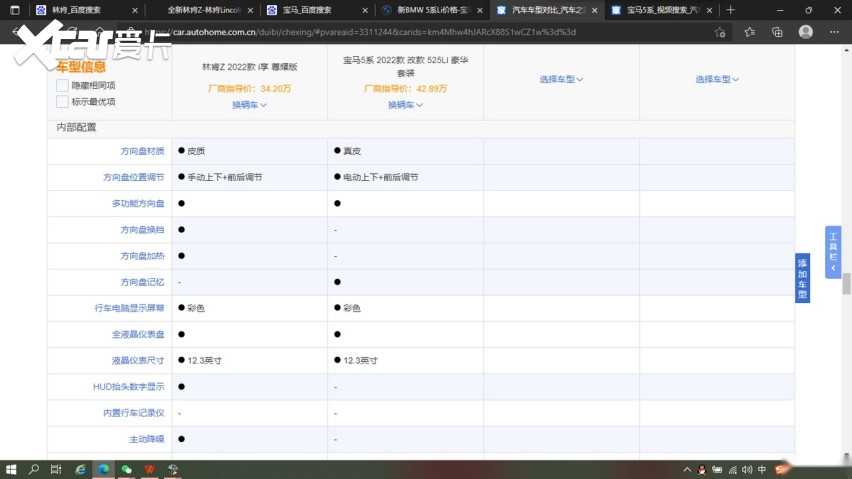Open the Collections icon in toolbar
852x479 pixels.
point(777,32)
